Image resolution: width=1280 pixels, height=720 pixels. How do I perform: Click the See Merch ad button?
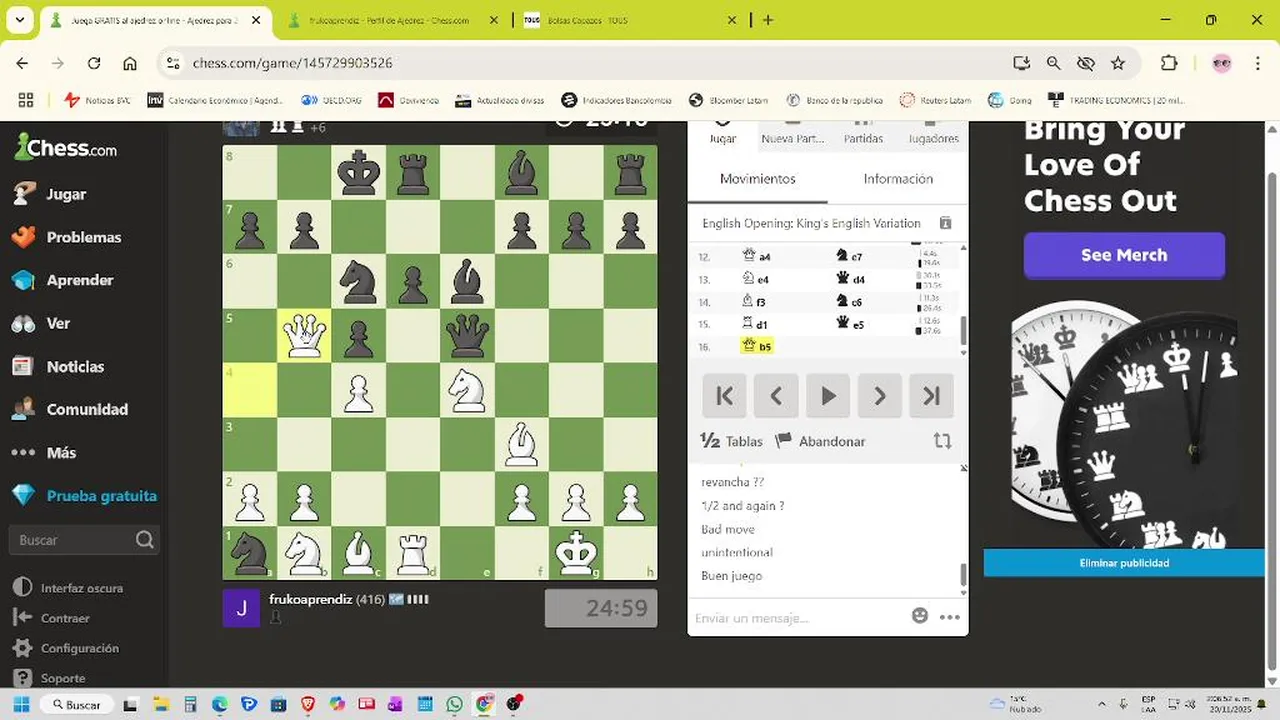click(1124, 255)
